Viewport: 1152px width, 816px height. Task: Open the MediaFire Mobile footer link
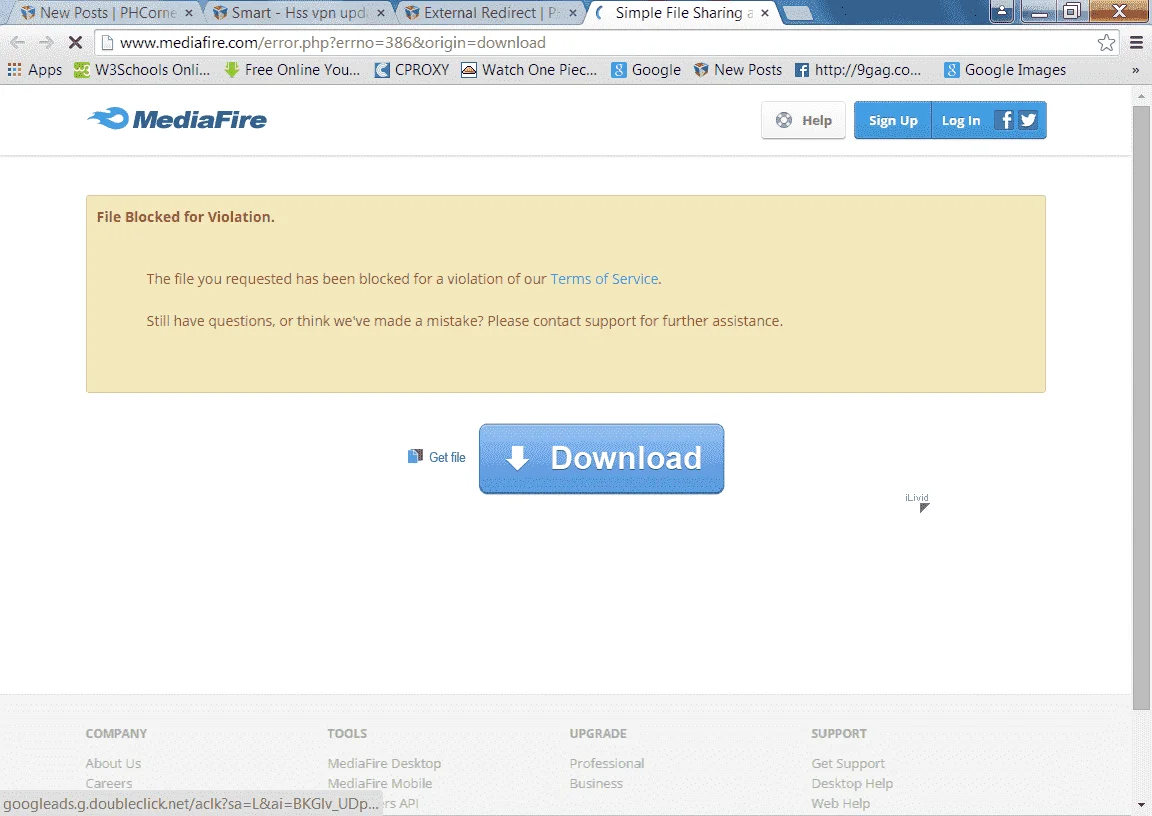[380, 783]
